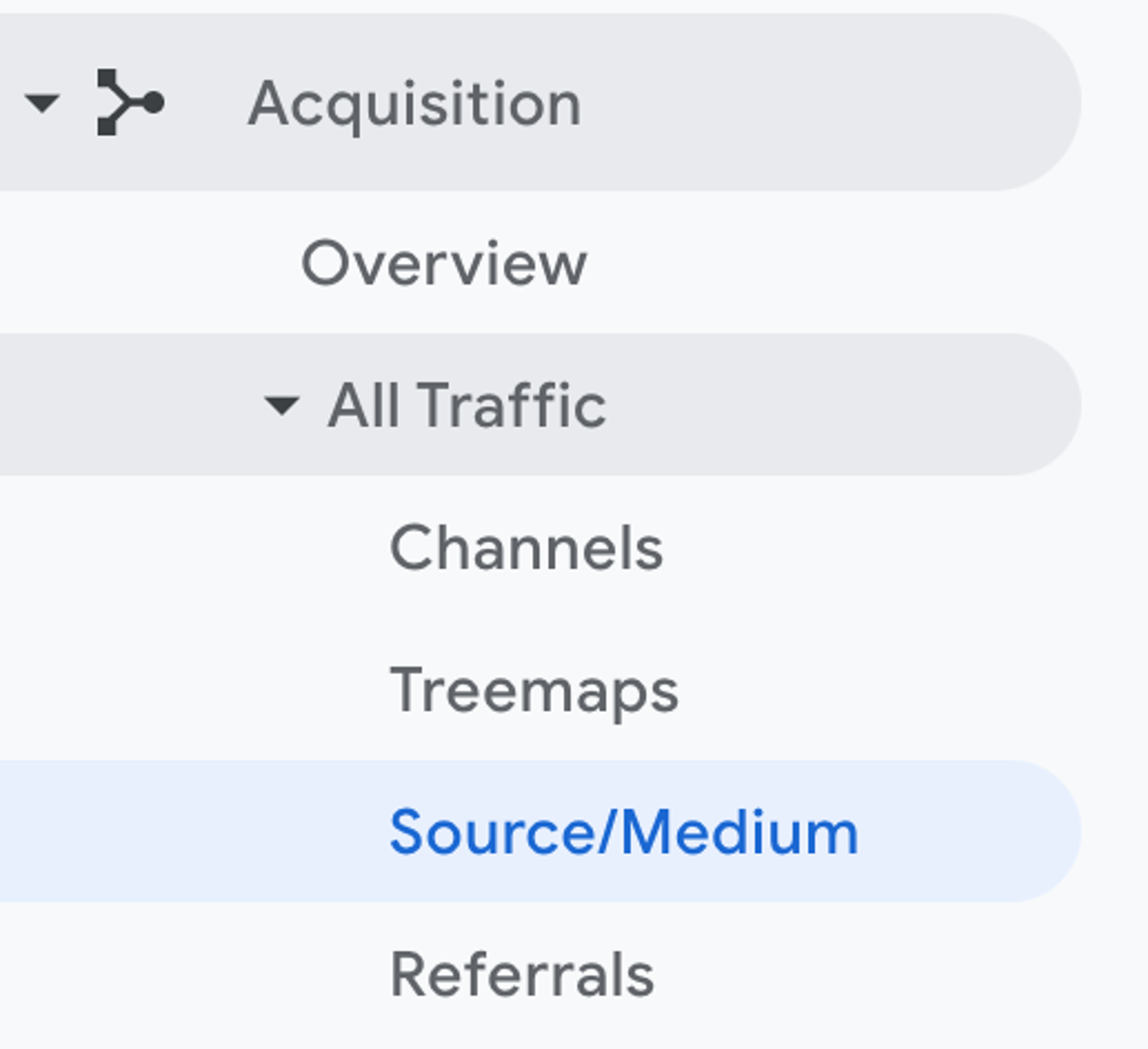
Task: Select the network-node icon beside Acquisition
Action: 126,100
